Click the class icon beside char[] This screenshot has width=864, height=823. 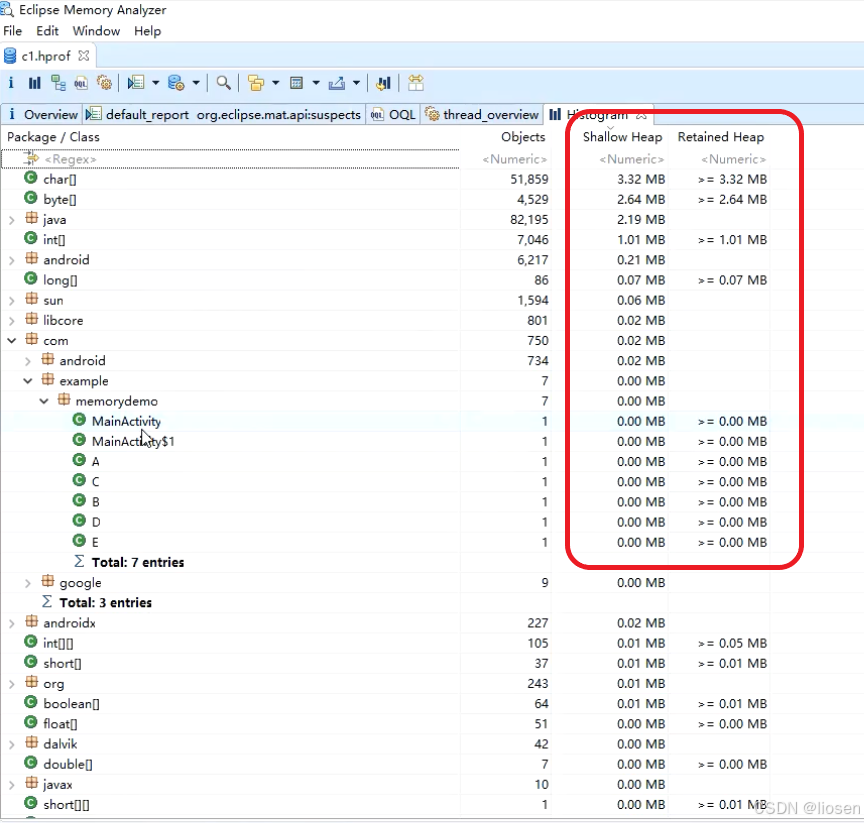click(31, 178)
